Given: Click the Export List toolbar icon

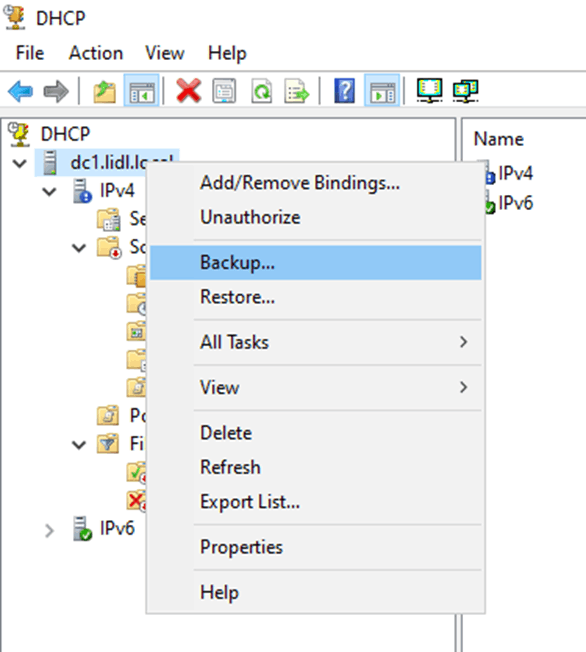Looking at the screenshot, I should 297,91.
